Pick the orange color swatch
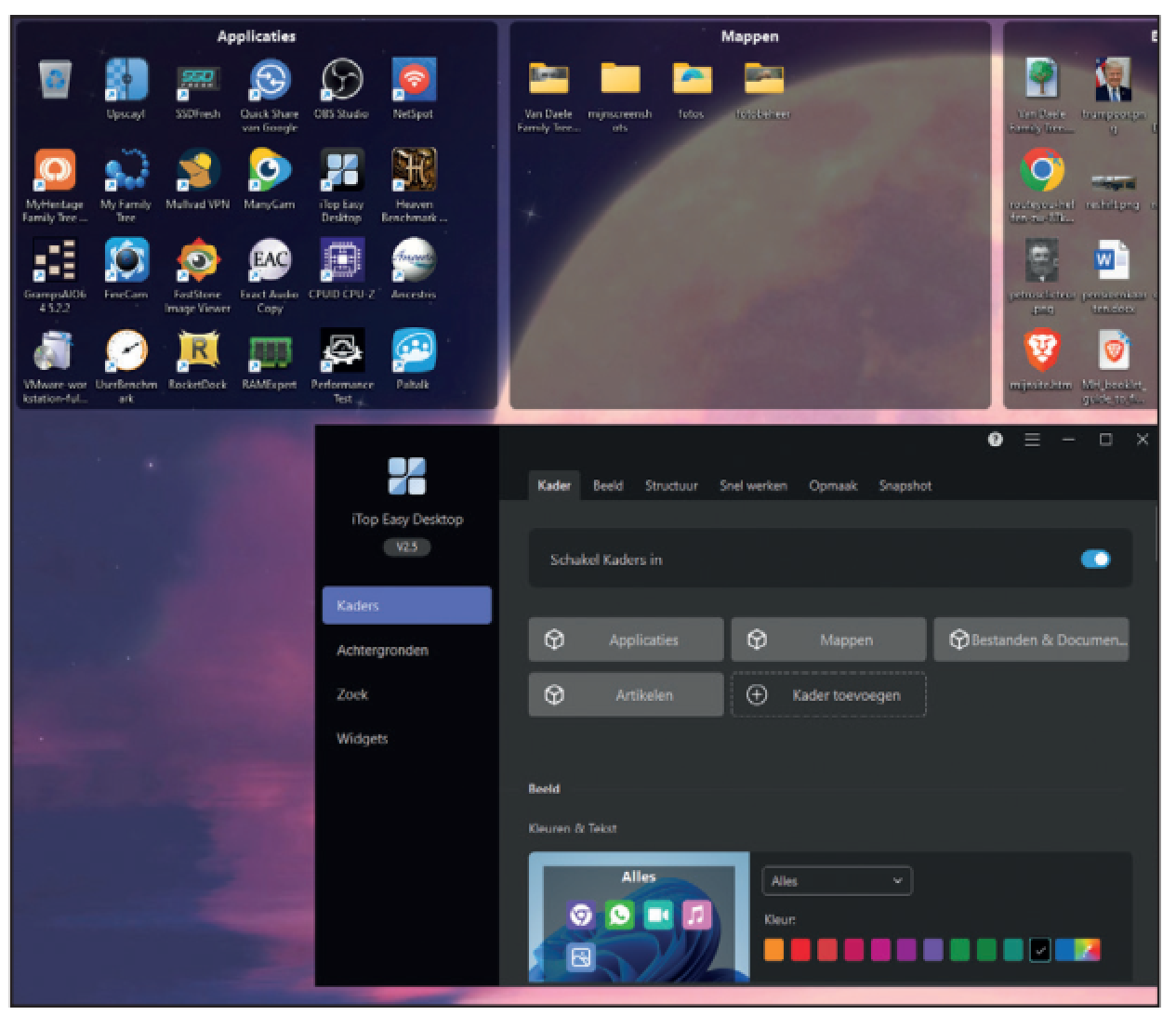The image size is (1176, 1015). [773, 949]
